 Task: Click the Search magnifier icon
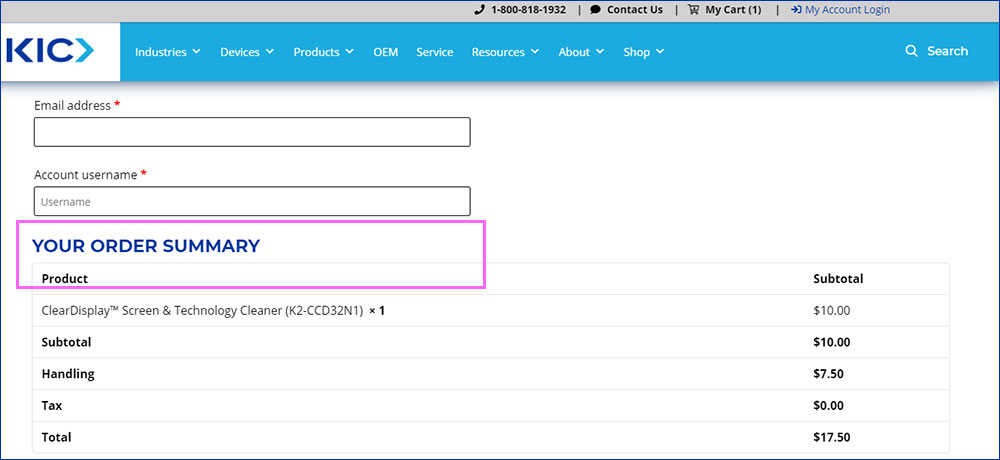(911, 51)
